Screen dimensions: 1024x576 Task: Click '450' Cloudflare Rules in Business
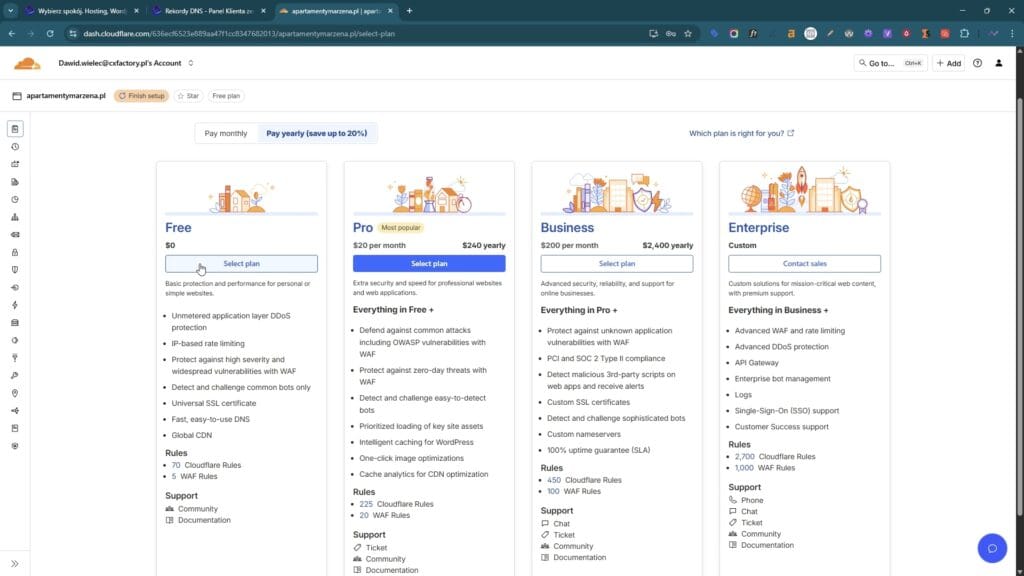pos(554,480)
